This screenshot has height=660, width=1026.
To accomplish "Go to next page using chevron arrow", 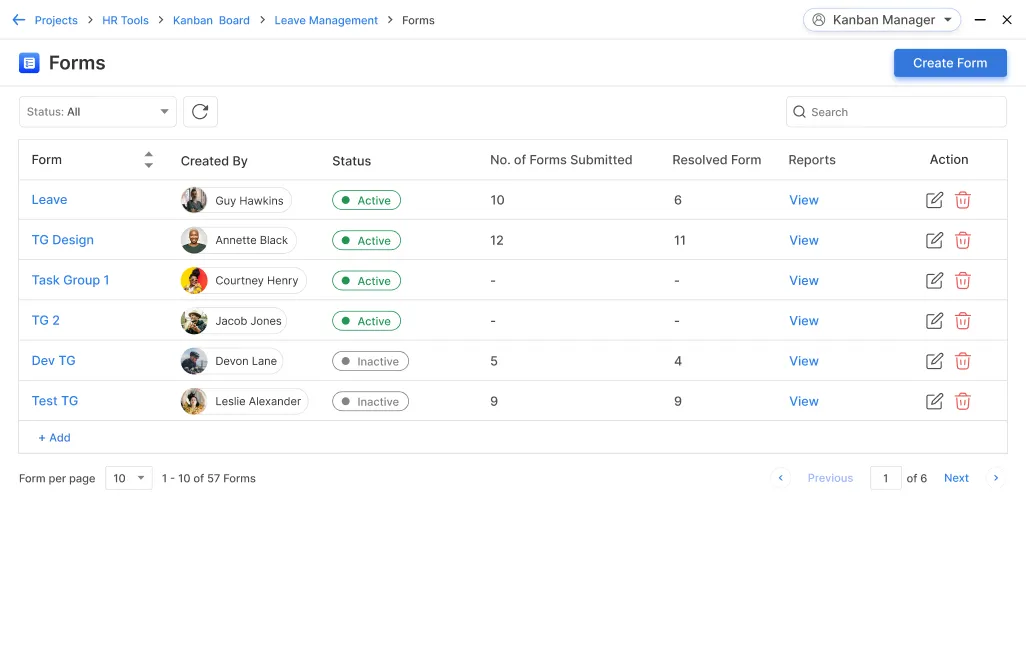I will pos(995,478).
